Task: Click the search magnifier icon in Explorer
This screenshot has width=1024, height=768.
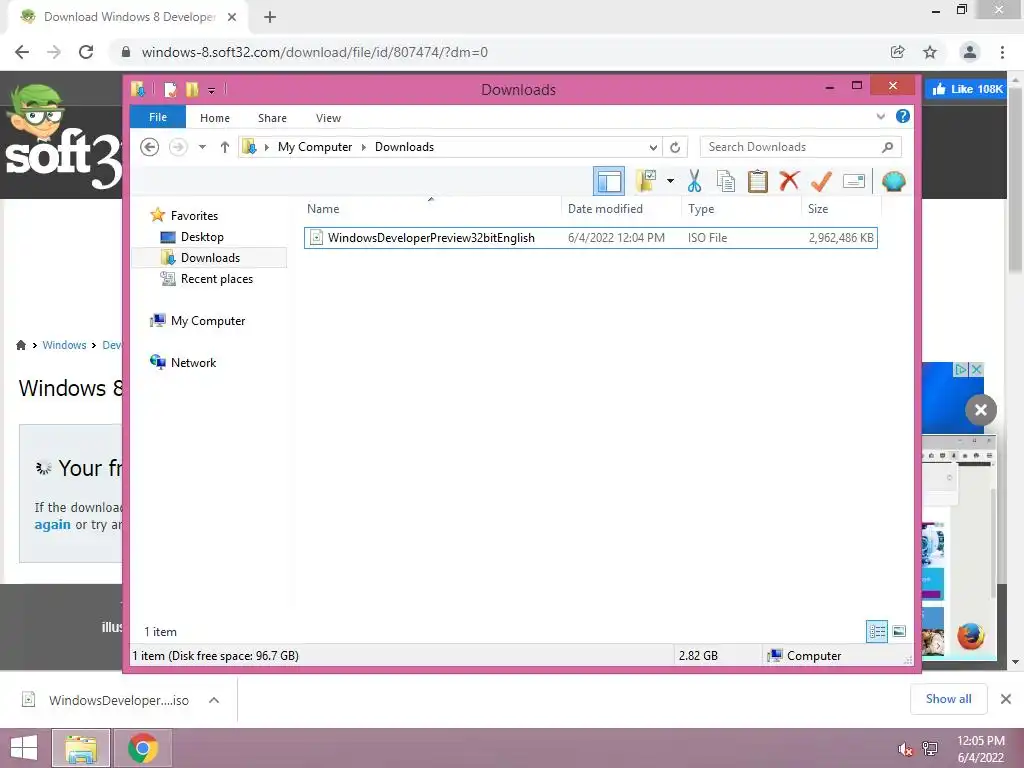Action: (x=887, y=147)
